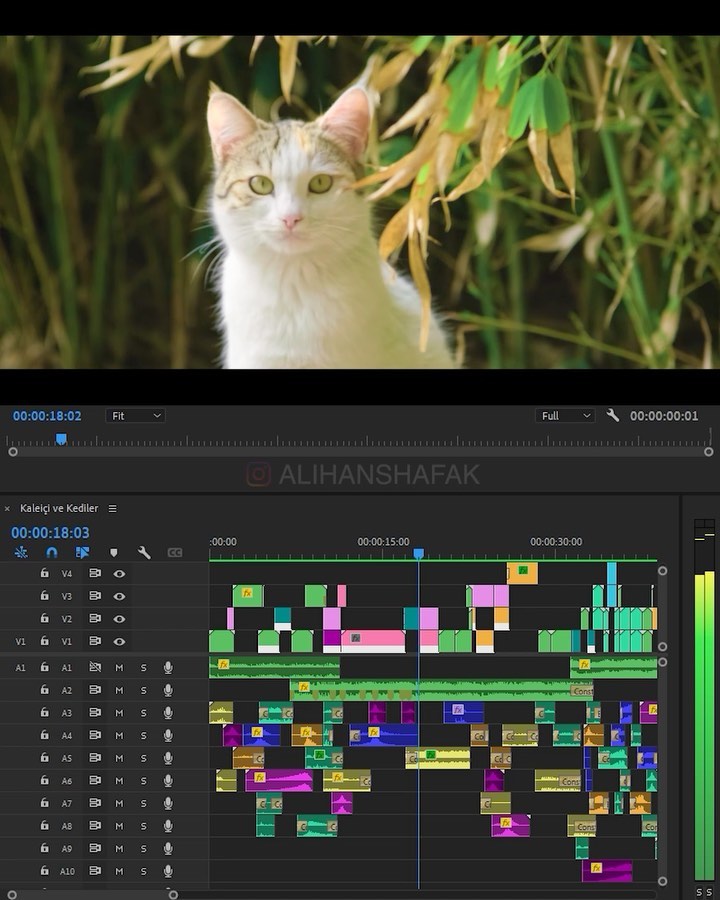This screenshot has width=720, height=900.
Task: Click the nest sequence insert icon
Action: pos(21,552)
